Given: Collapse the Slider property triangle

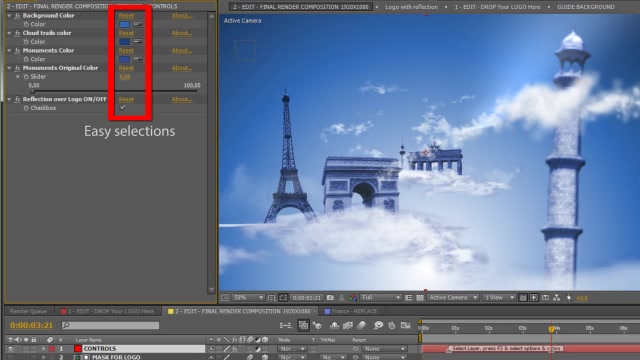Looking at the screenshot, I should point(18,77).
